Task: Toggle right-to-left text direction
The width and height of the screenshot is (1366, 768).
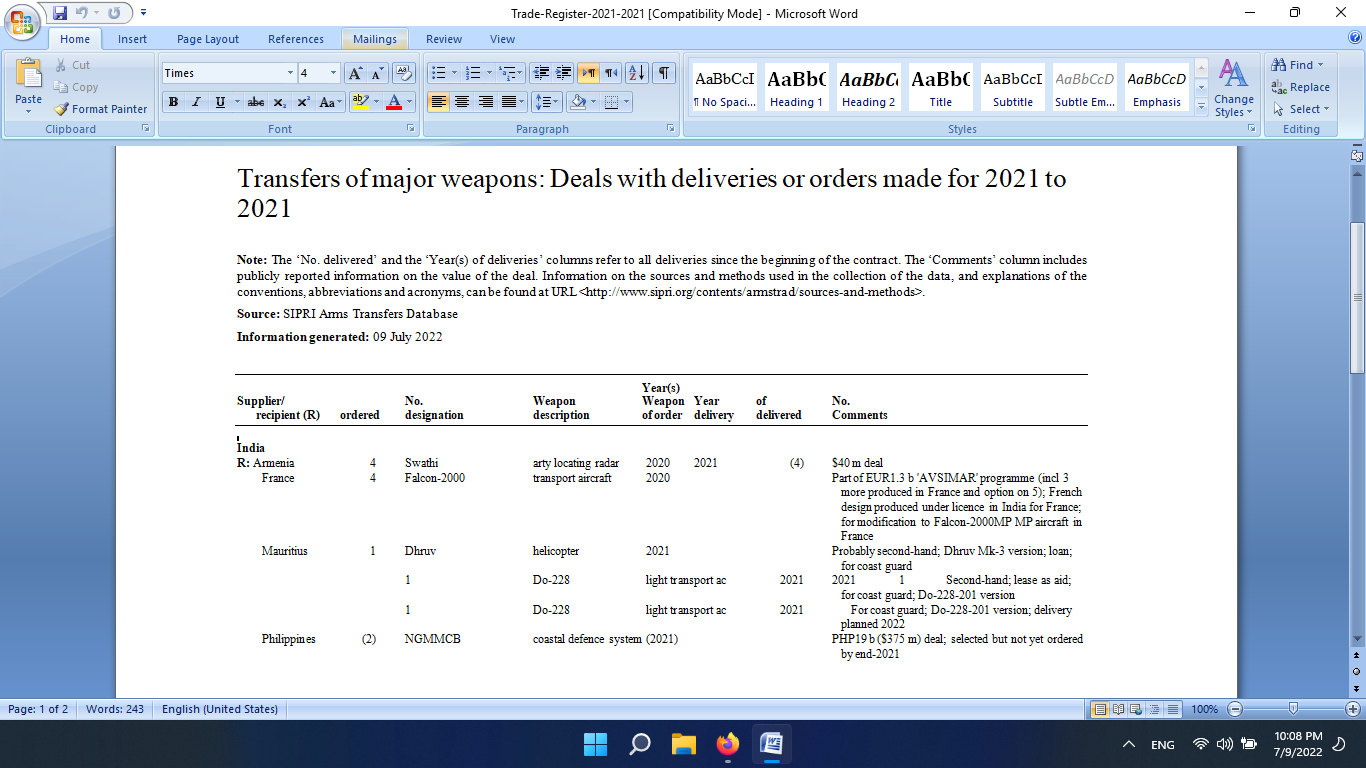Action: click(x=610, y=73)
